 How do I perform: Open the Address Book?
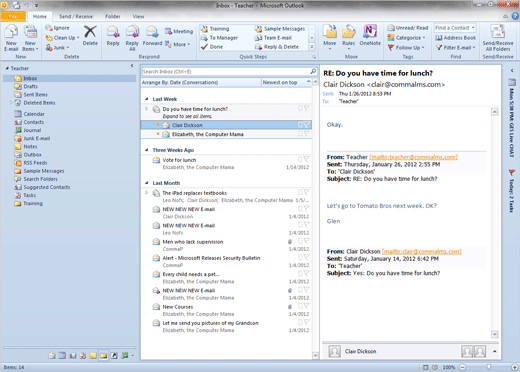point(456,38)
